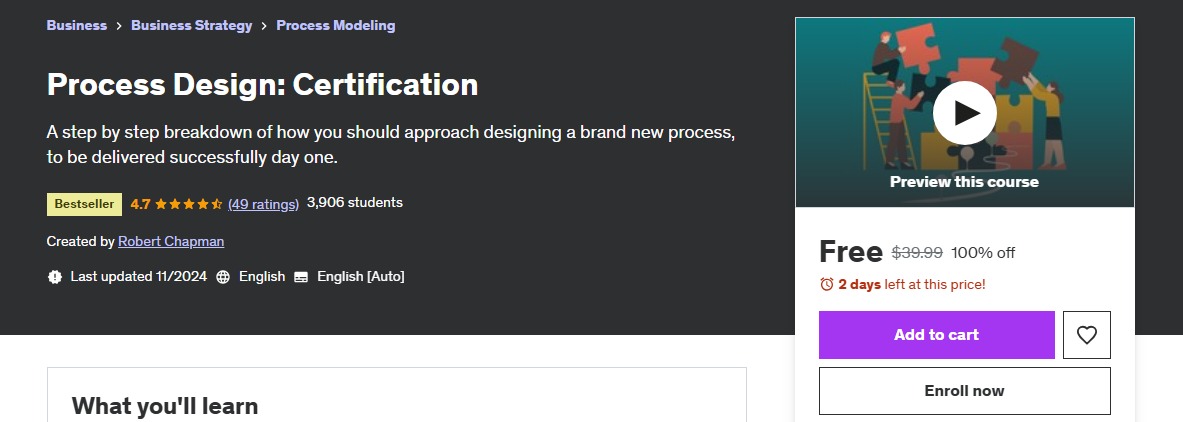Image resolution: width=1183 pixels, height=422 pixels.
Task: Click the globe language icon
Action: pos(223,277)
